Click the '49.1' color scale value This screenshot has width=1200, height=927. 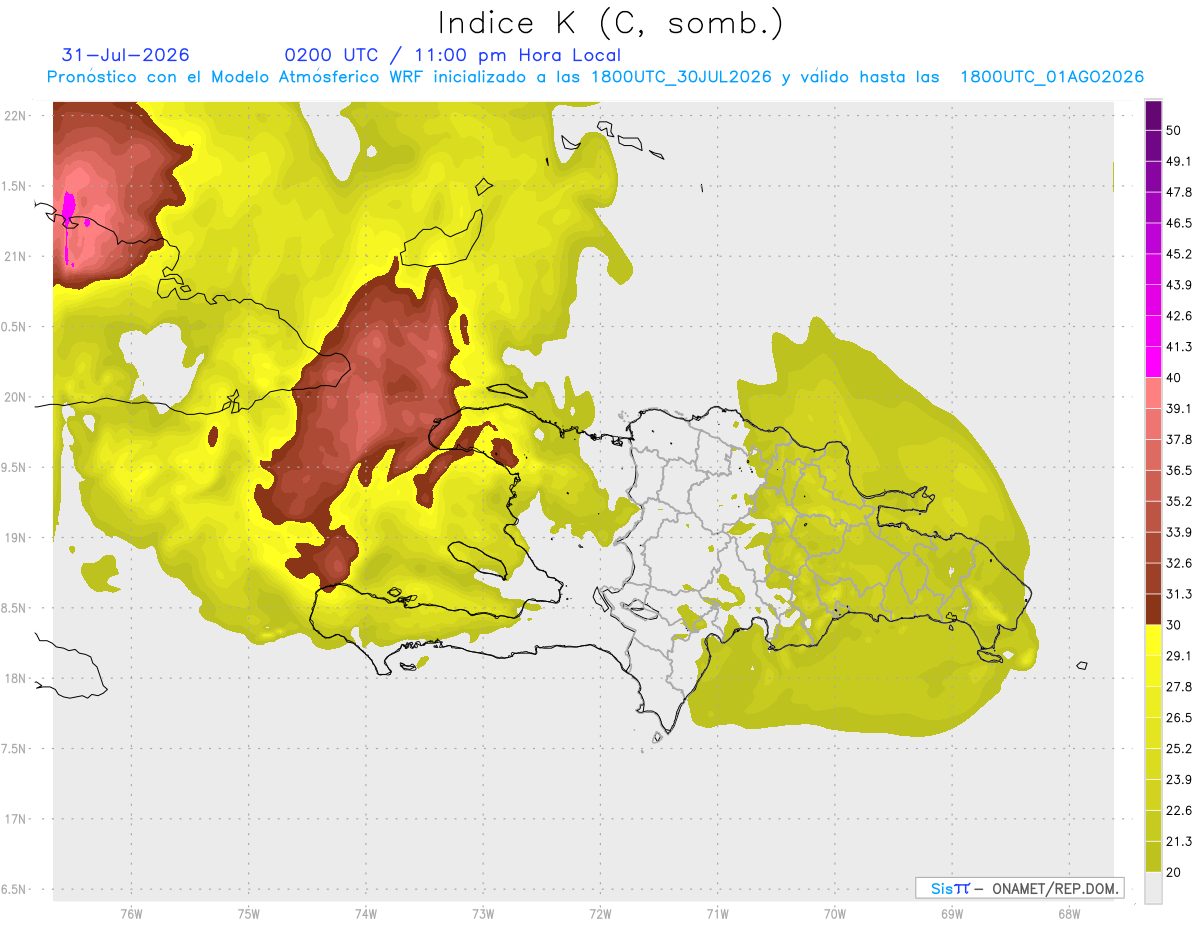[x=1179, y=160]
